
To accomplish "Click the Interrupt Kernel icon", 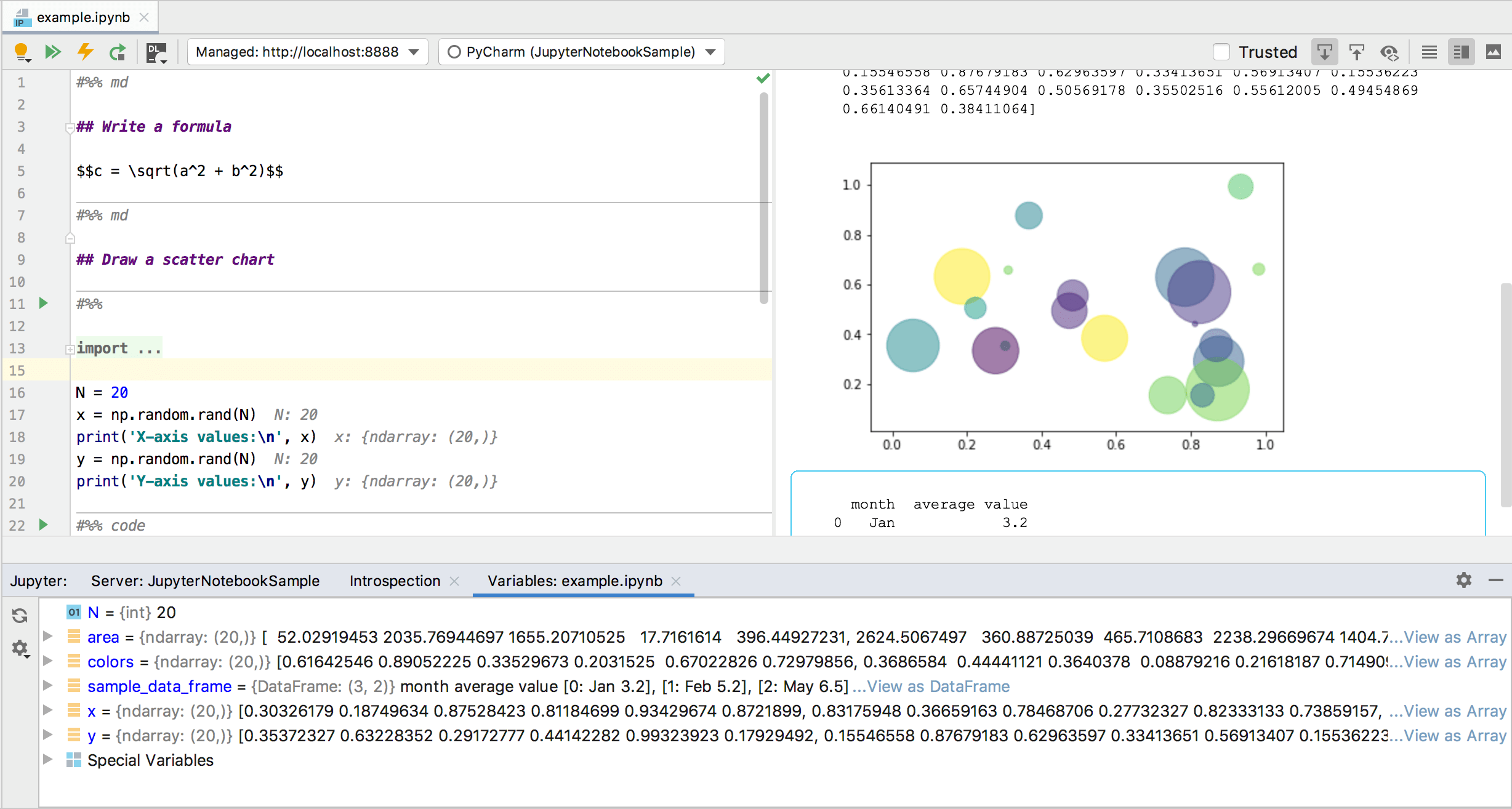I will (x=89, y=52).
